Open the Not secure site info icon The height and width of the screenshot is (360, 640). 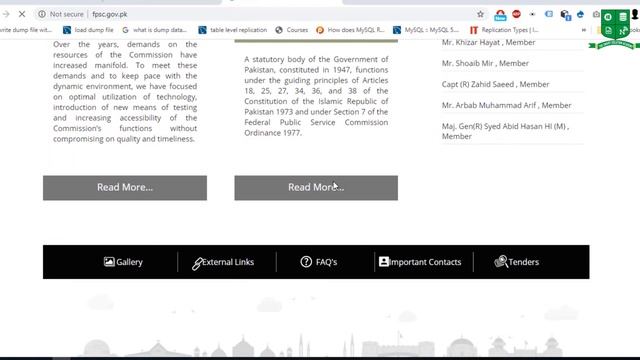point(42,14)
